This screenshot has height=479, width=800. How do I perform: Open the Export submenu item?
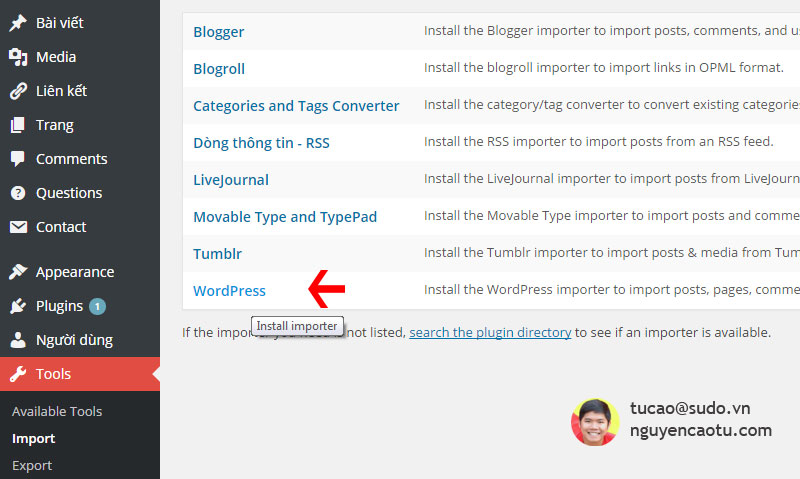[x=32, y=465]
